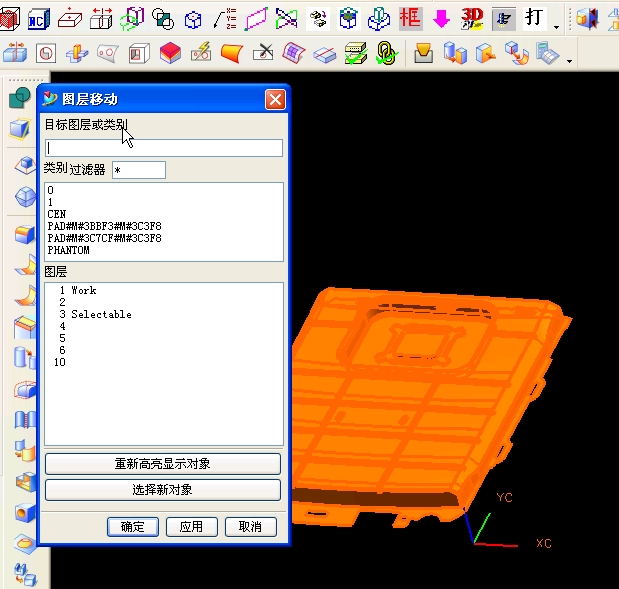The height and width of the screenshot is (589, 619).
Task: Click the magenta down arrow icon
Action: coord(441,19)
